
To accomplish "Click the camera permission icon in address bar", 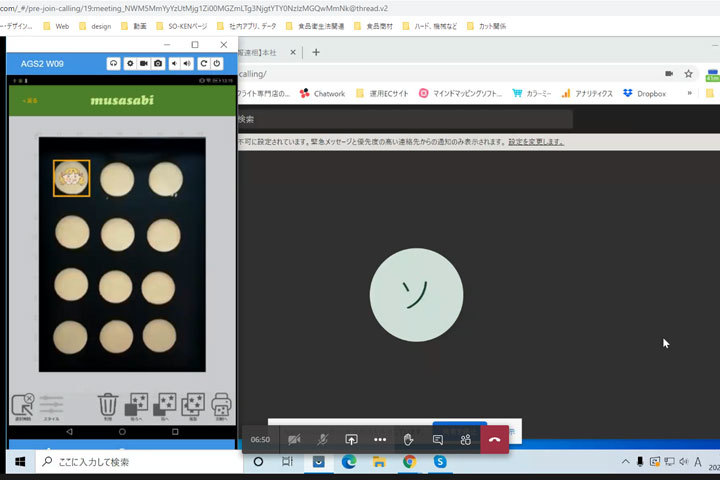I will click(x=669, y=74).
